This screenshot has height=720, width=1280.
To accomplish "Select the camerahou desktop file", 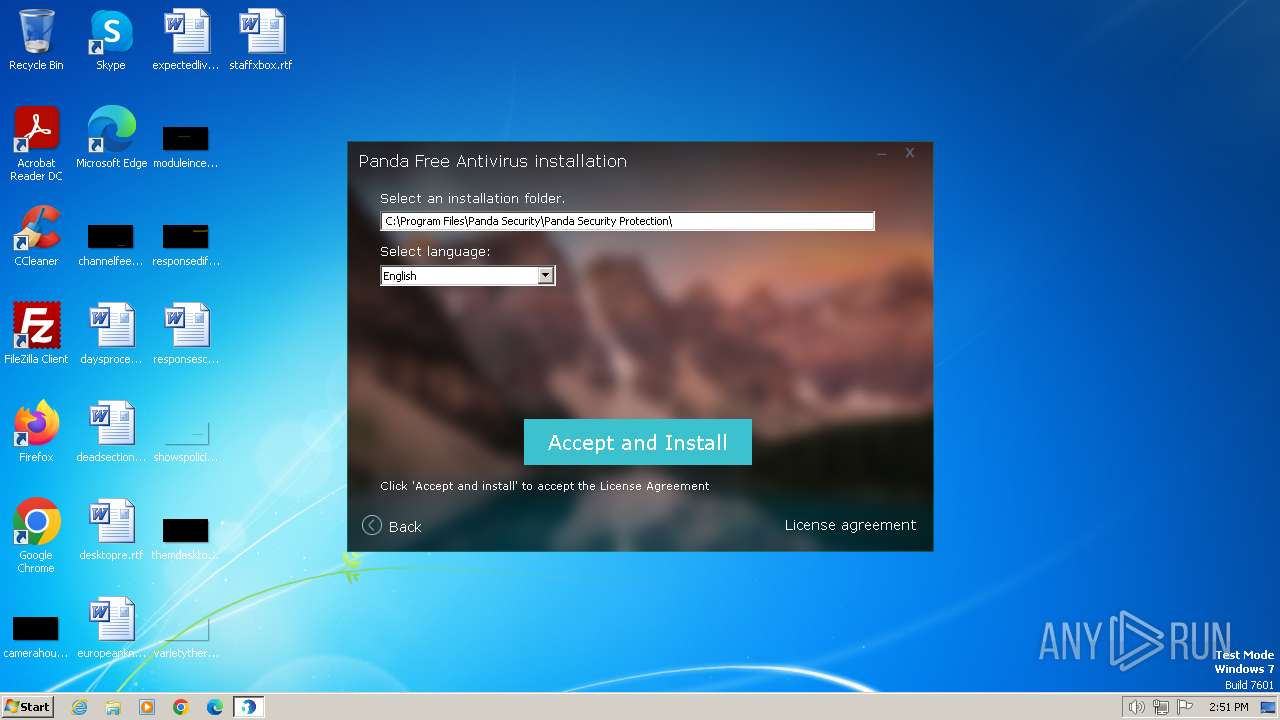I will pos(36,636).
